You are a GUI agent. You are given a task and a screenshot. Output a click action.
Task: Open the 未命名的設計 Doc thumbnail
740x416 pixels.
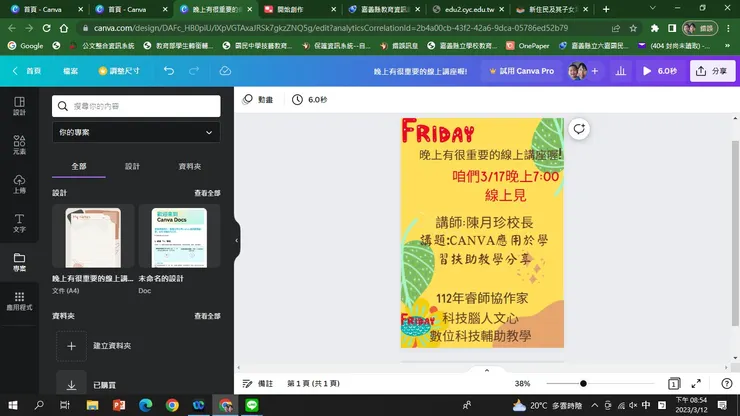coord(179,237)
